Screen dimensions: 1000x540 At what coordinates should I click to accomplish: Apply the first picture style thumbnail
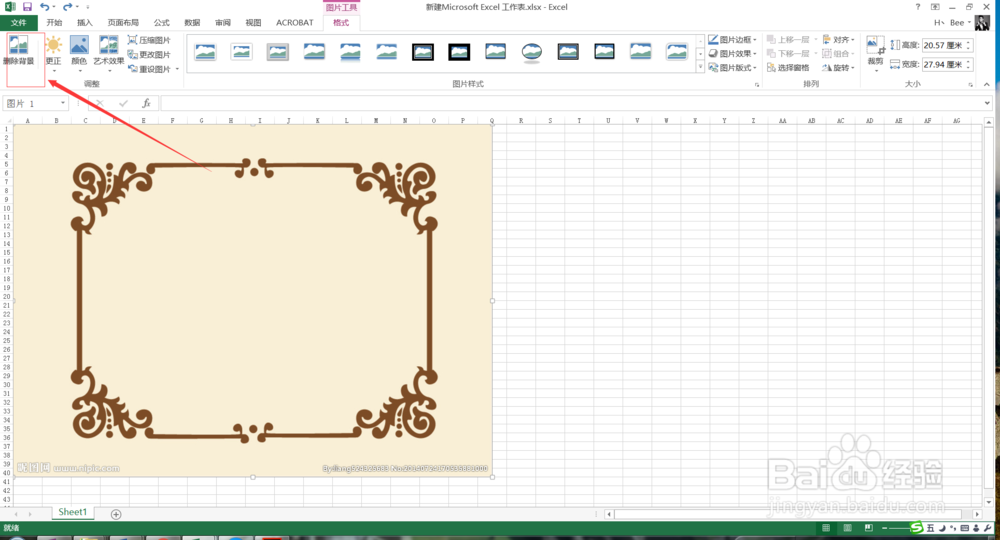205,52
